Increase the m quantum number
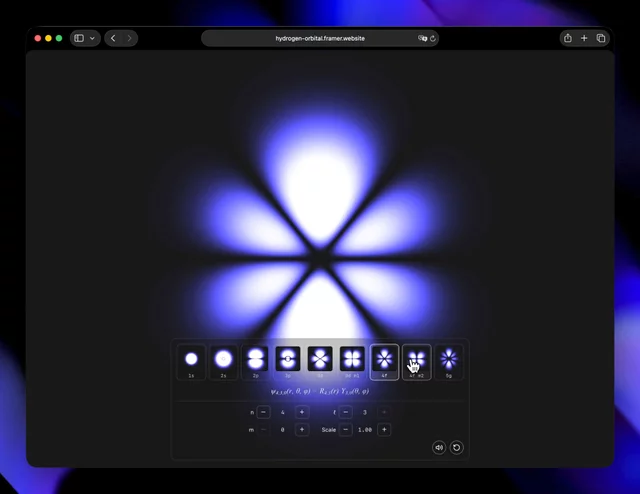The width and height of the screenshot is (640, 494). tap(302, 429)
